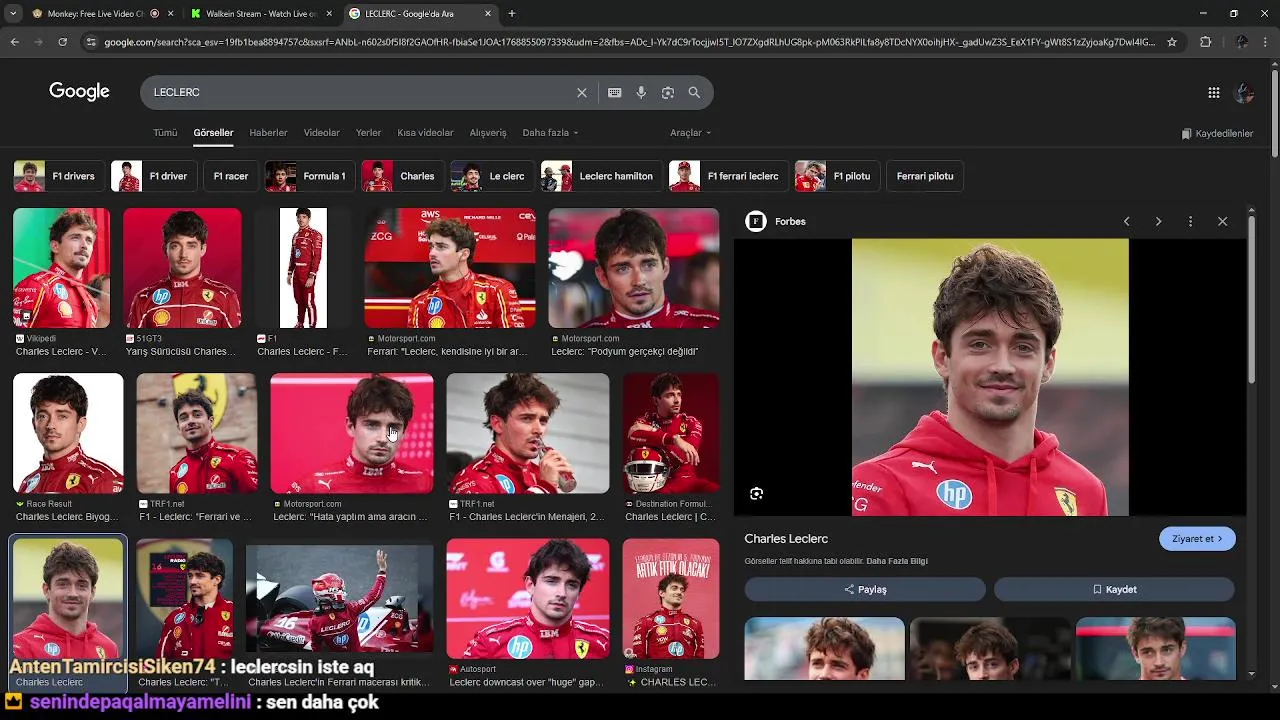Screen dimensions: 1280x720
Task: Open the browser extensions puzzle icon
Action: pyautogui.click(x=1205, y=42)
